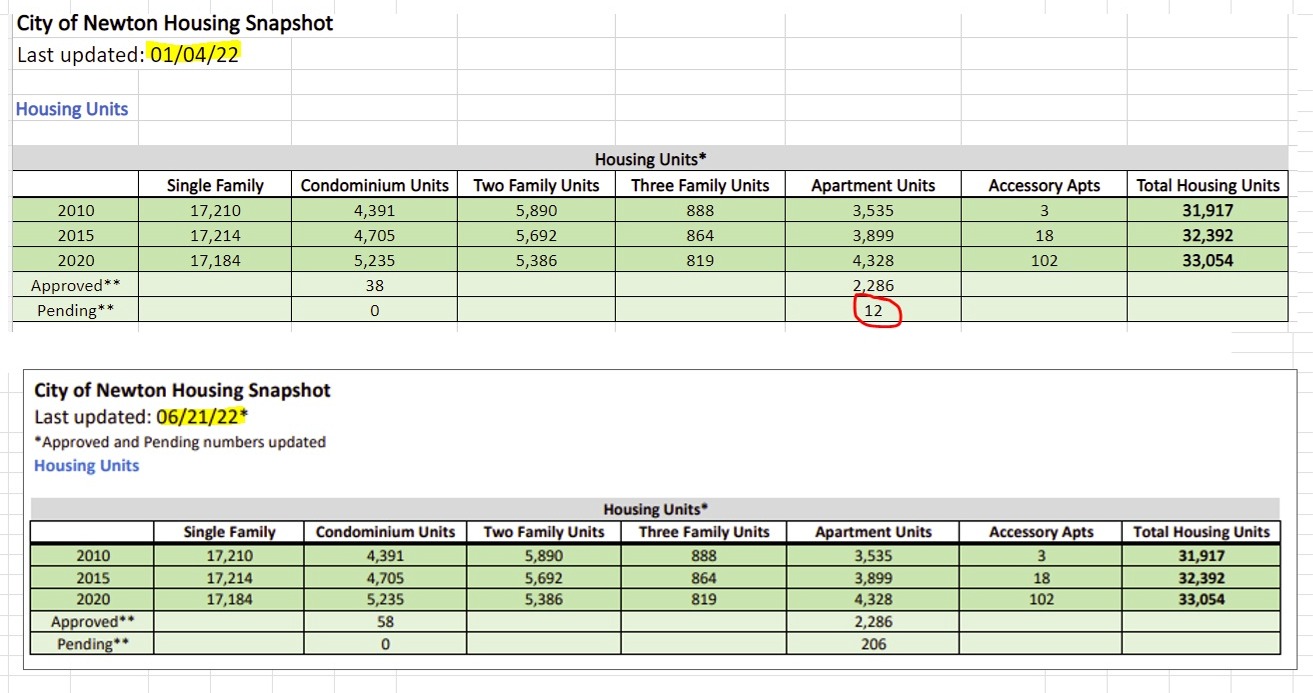Click the "Approved and Pending numbers updated" note
Screen dimensions: 1313x693
(x=180, y=442)
